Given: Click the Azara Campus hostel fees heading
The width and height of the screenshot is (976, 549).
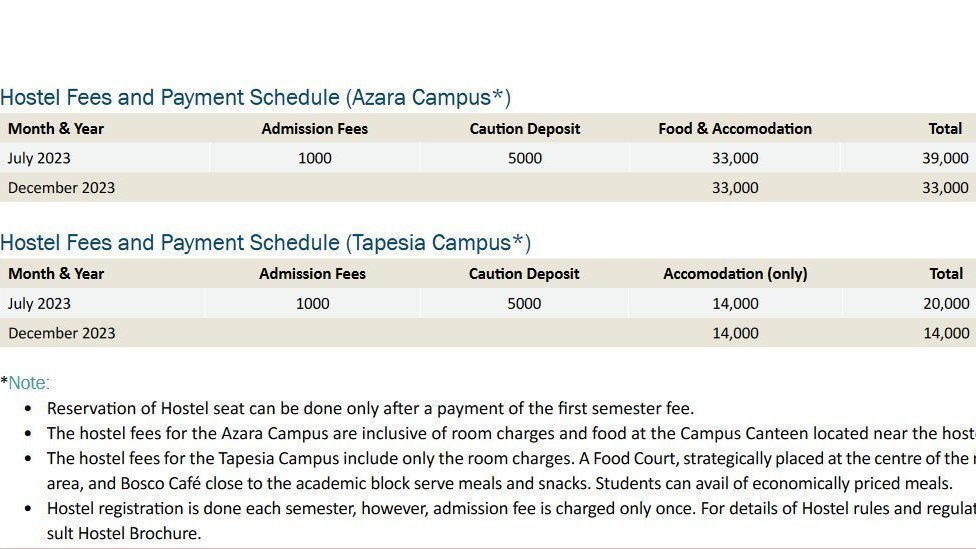Looking at the screenshot, I should [x=255, y=97].
